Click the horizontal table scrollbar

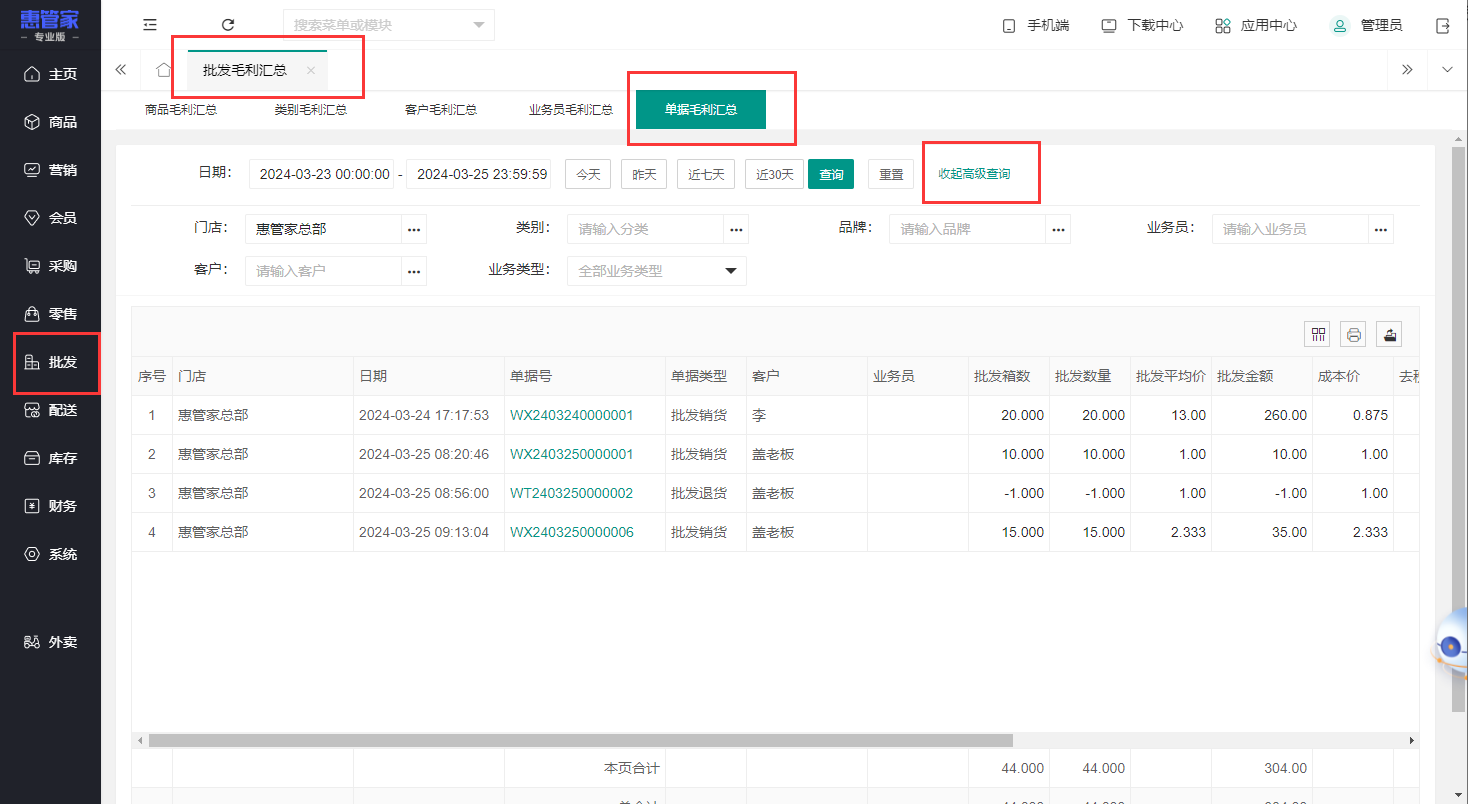[x=580, y=741]
